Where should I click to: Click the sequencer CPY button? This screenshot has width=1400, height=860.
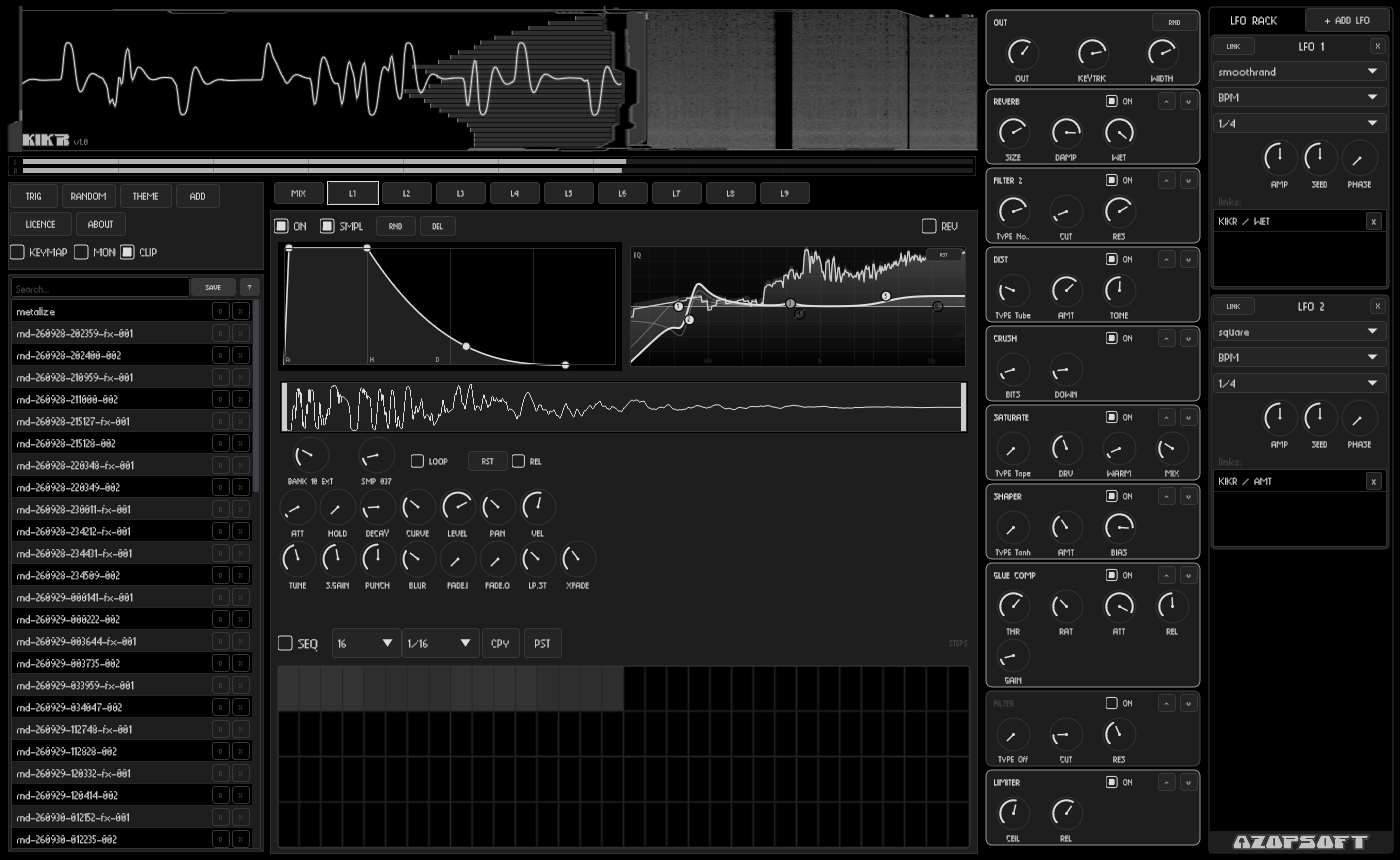pyautogui.click(x=500, y=643)
